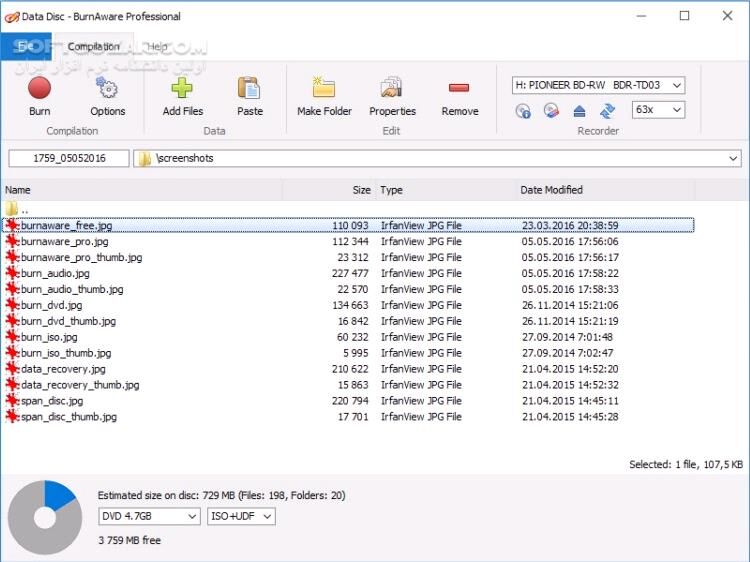Image resolution: width=750 pixels, height=562 pixels.
Task: Show disc info in Recorder group
Action: pyautogui.click(x=523, y=111)
